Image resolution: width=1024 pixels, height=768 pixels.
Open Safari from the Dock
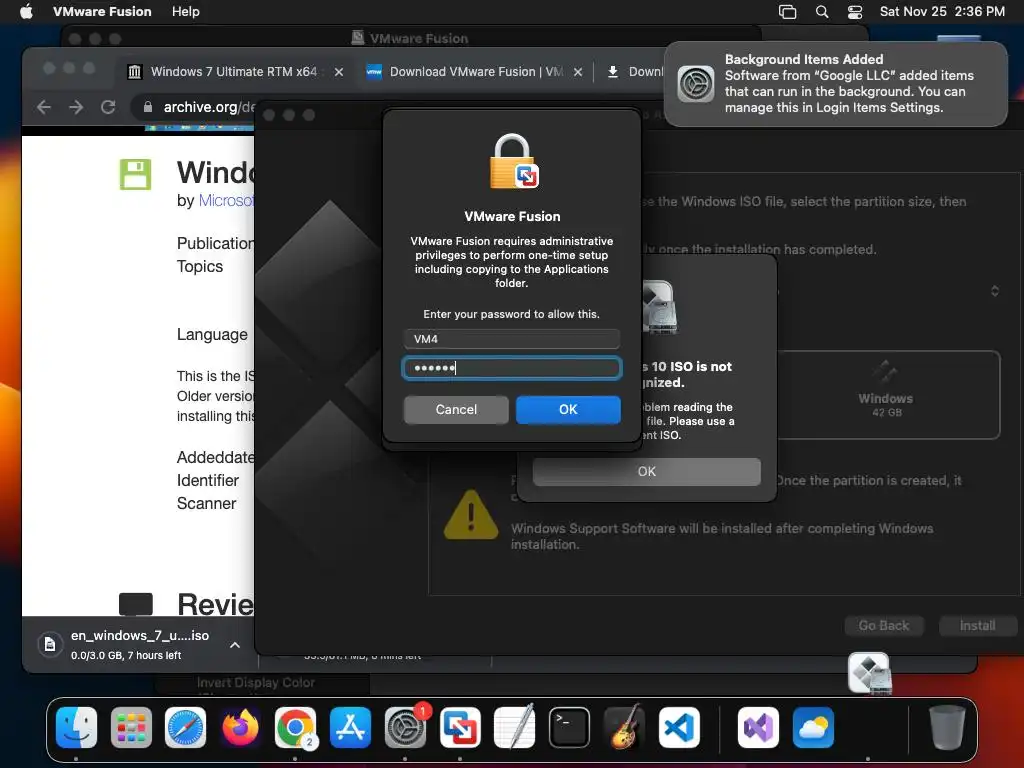(x=185, y=728)
